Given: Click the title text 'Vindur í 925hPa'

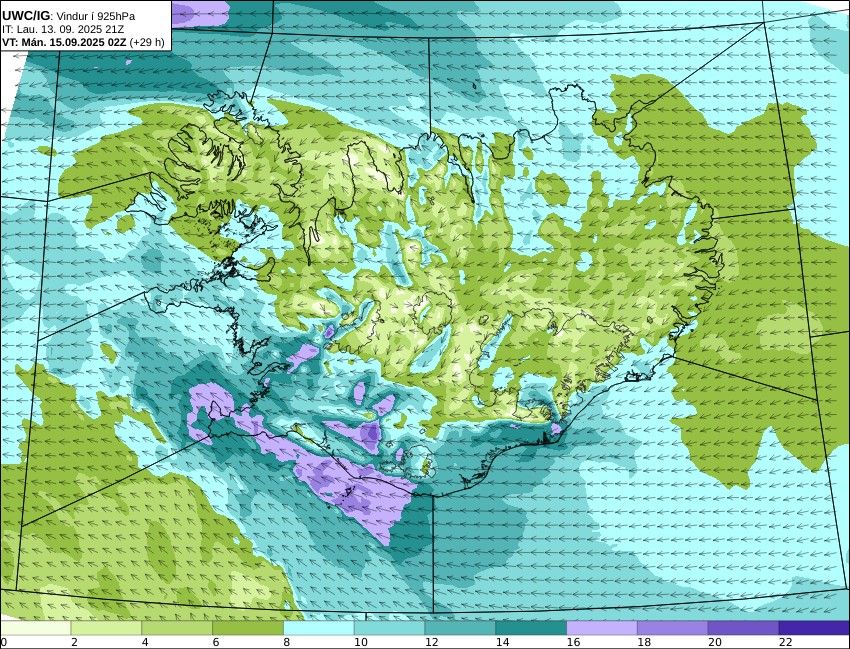Looking at the screenshot, I should (96, 16).
